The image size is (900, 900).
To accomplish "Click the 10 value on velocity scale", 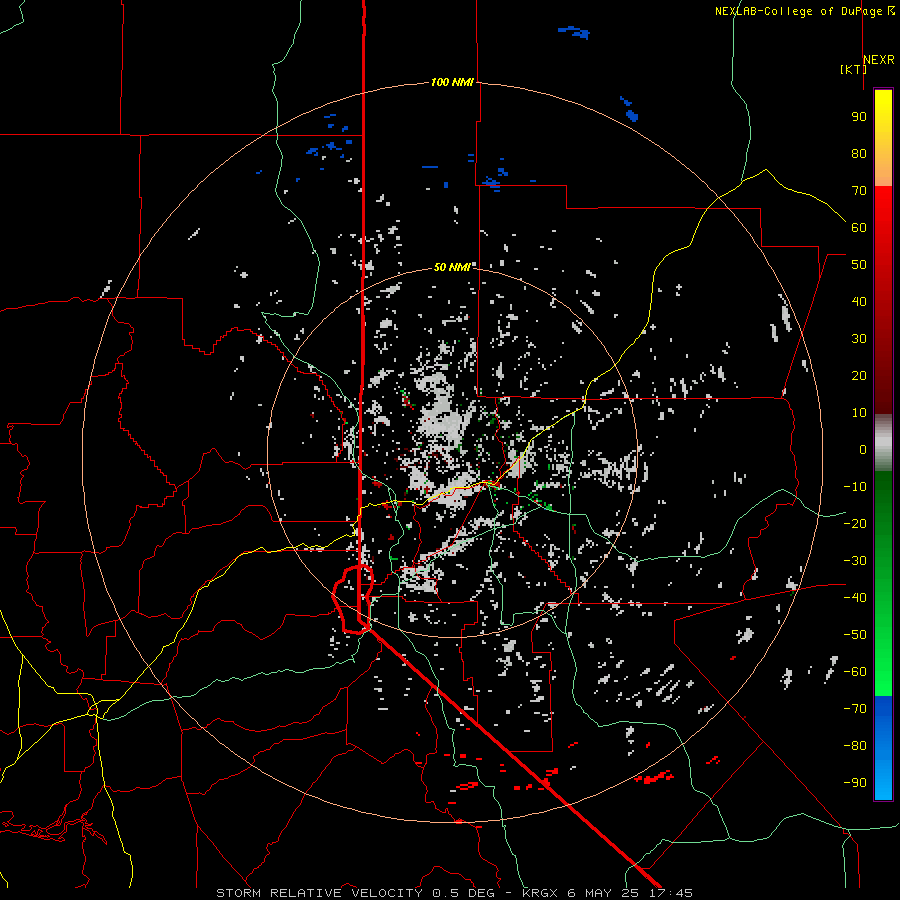I will point(859,413).
